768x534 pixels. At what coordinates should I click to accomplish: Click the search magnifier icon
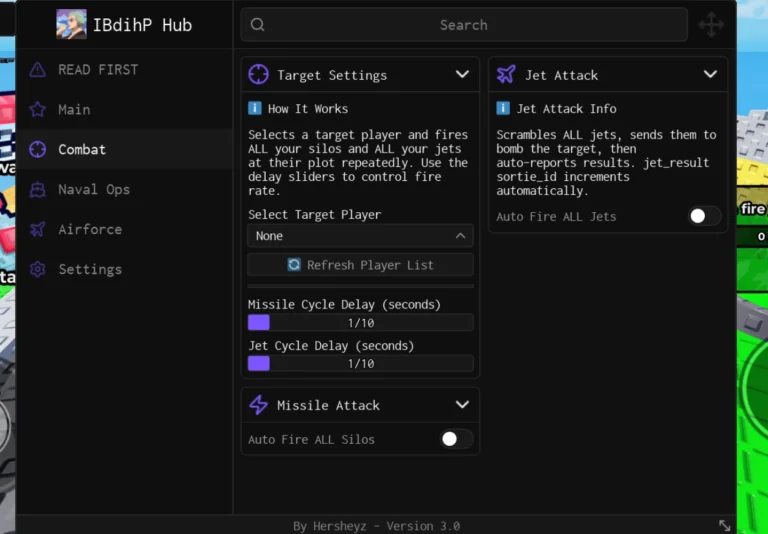click(x=258, y=24)
